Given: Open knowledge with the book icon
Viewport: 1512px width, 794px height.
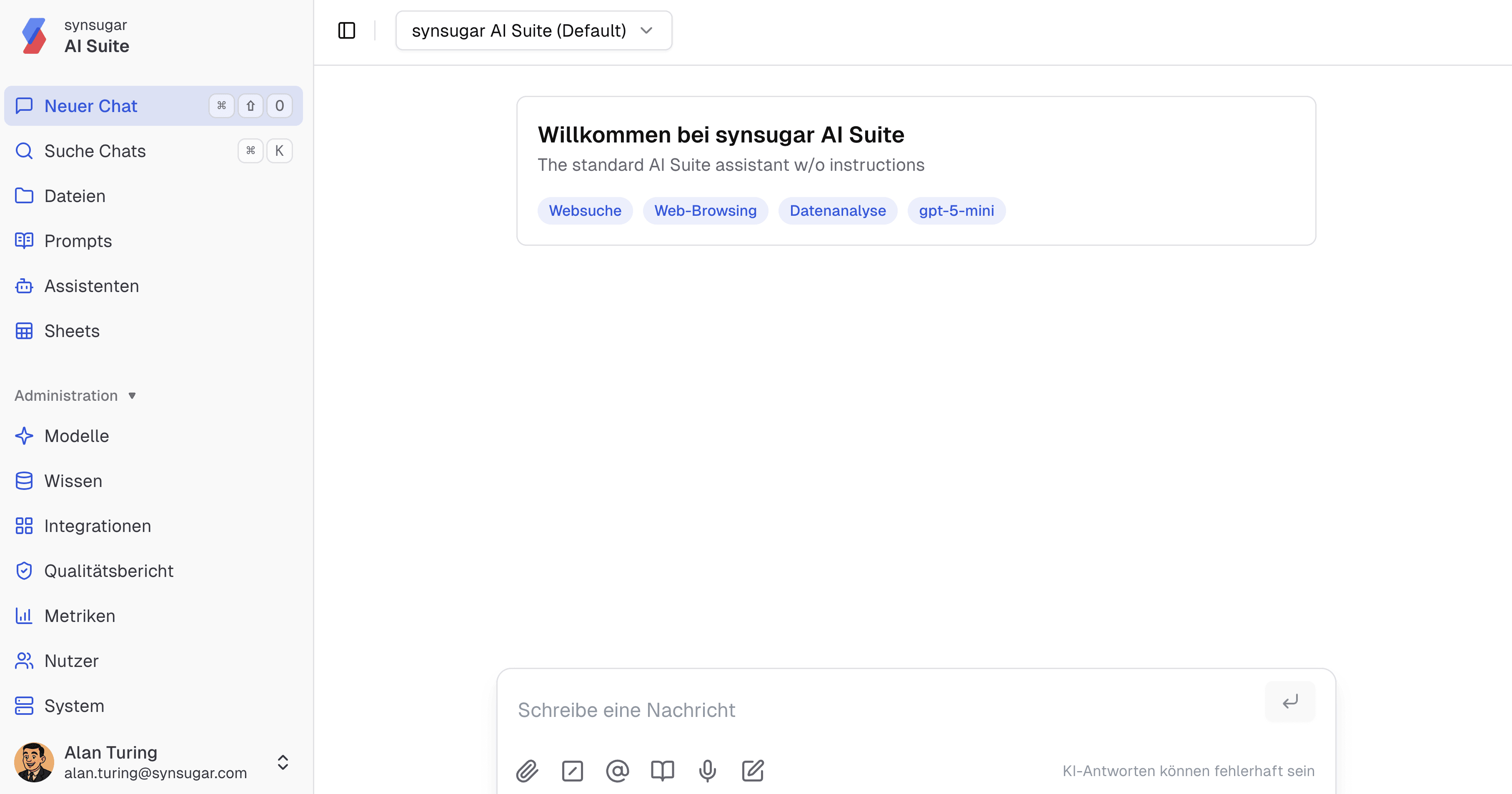Looking at the screenshot, I should click(662, 771).
